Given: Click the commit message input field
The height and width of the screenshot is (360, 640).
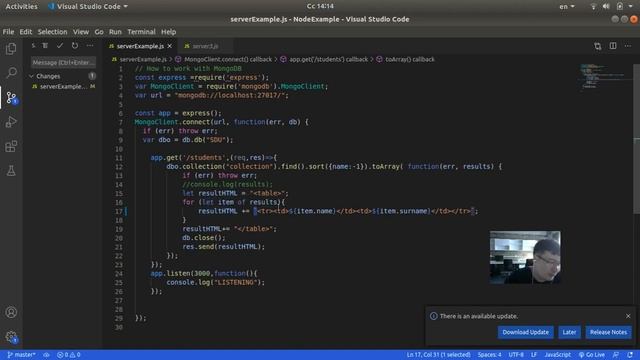Looking at the screenshot, I should tap(63, 62).
